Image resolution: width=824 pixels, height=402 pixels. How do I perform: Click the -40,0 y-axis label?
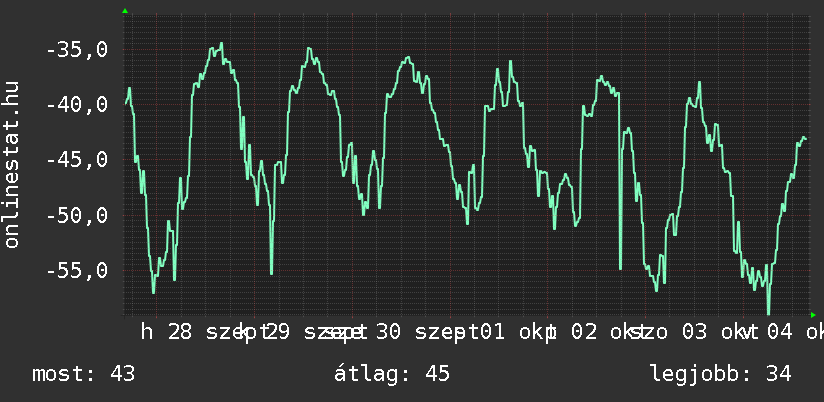coord(77,105)
